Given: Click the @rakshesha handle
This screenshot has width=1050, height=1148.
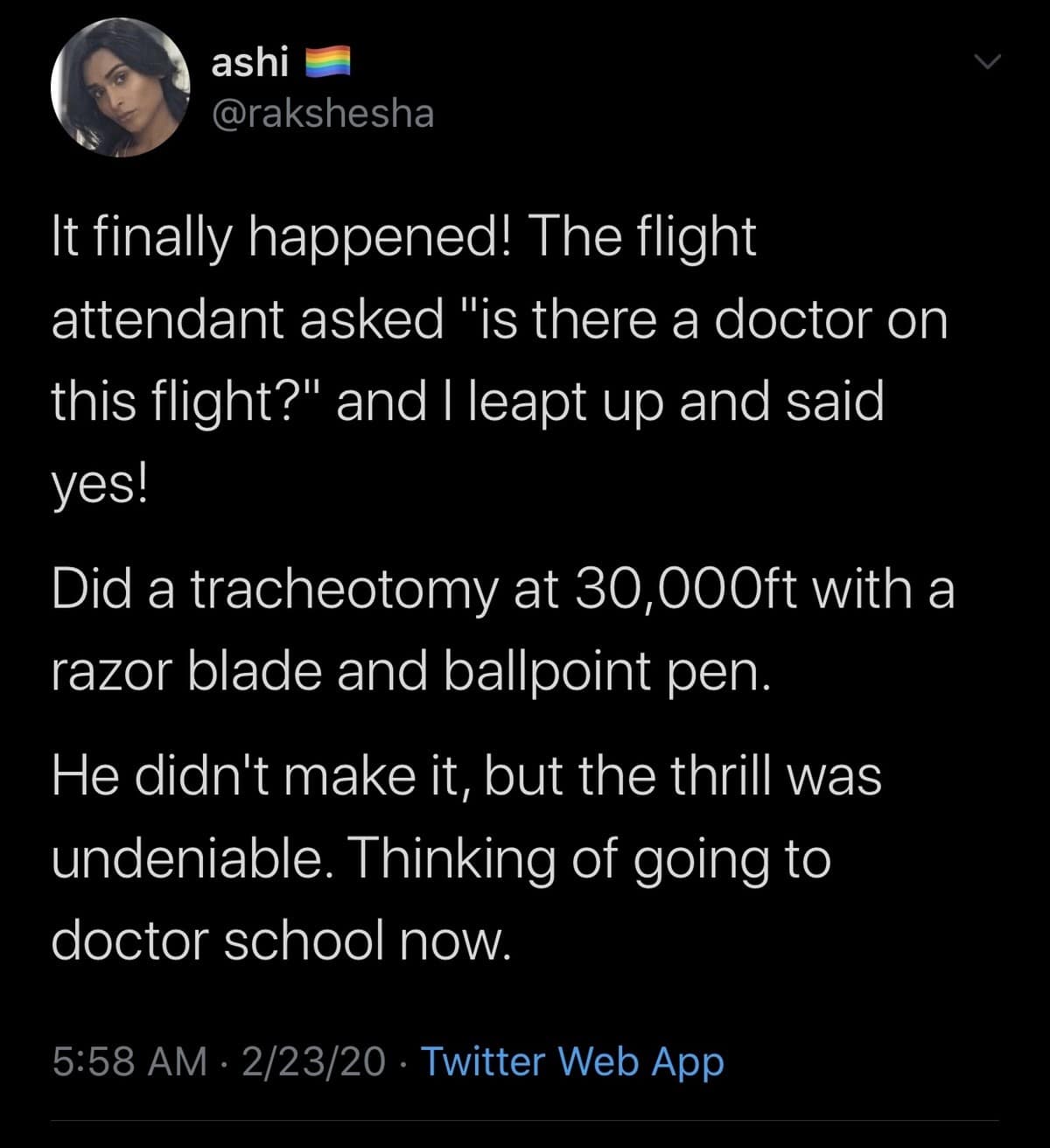Looking at the screenshot, I should (x=323, y=113).
